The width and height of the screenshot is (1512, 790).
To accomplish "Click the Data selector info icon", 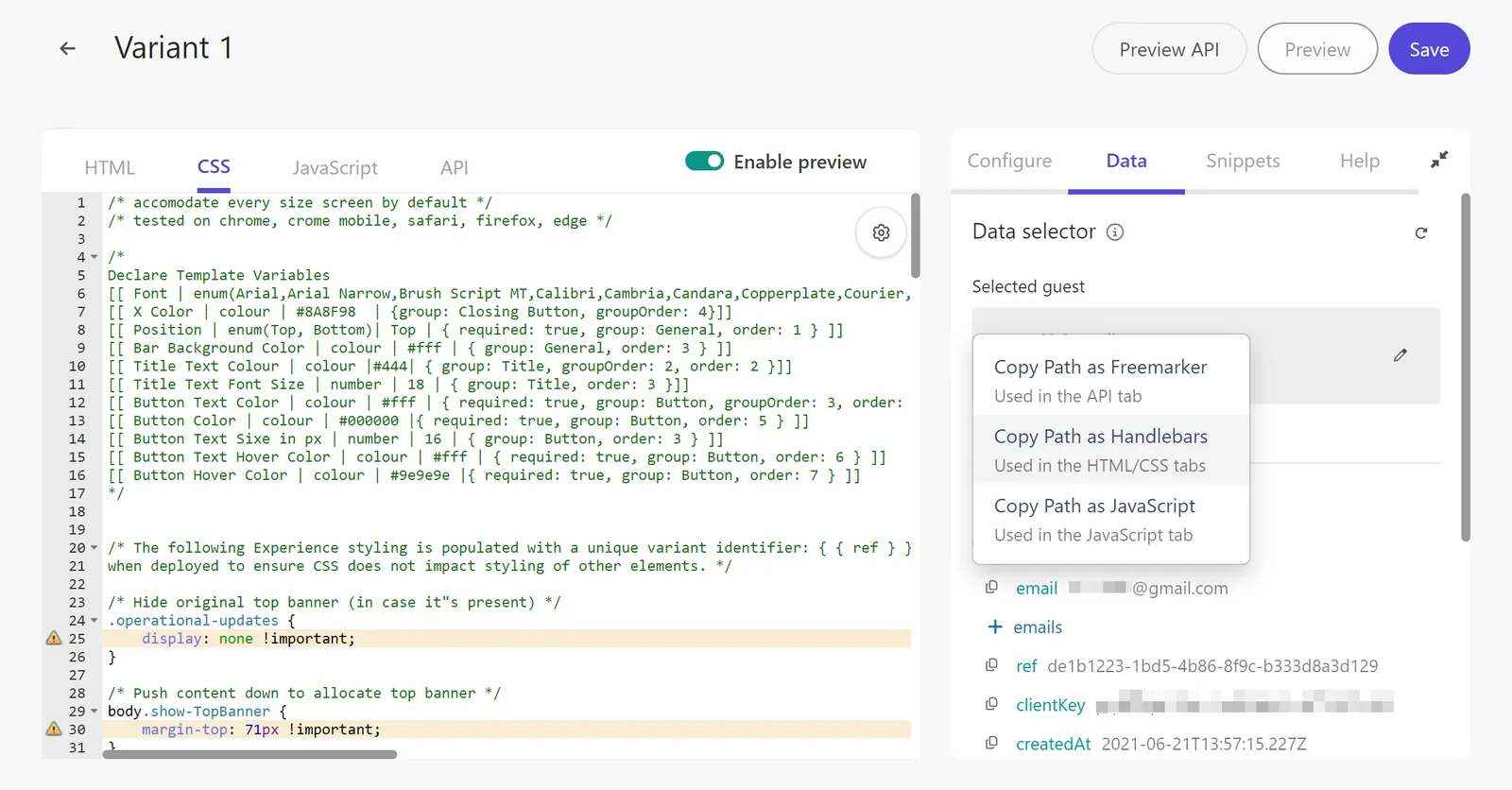I will click(1115, 232).
